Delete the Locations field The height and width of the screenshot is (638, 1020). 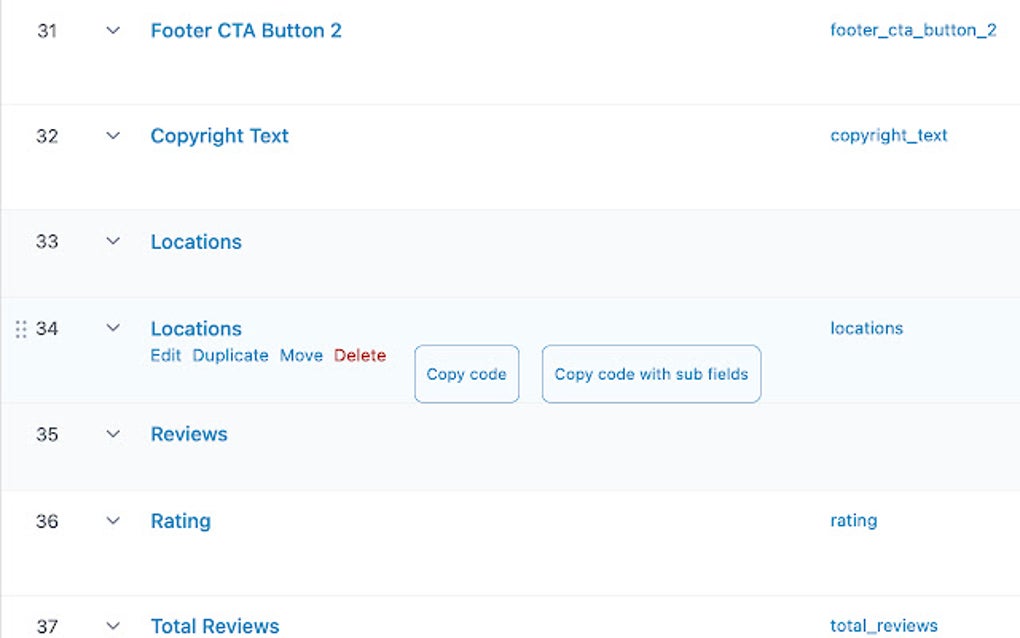tap(360, 355)
